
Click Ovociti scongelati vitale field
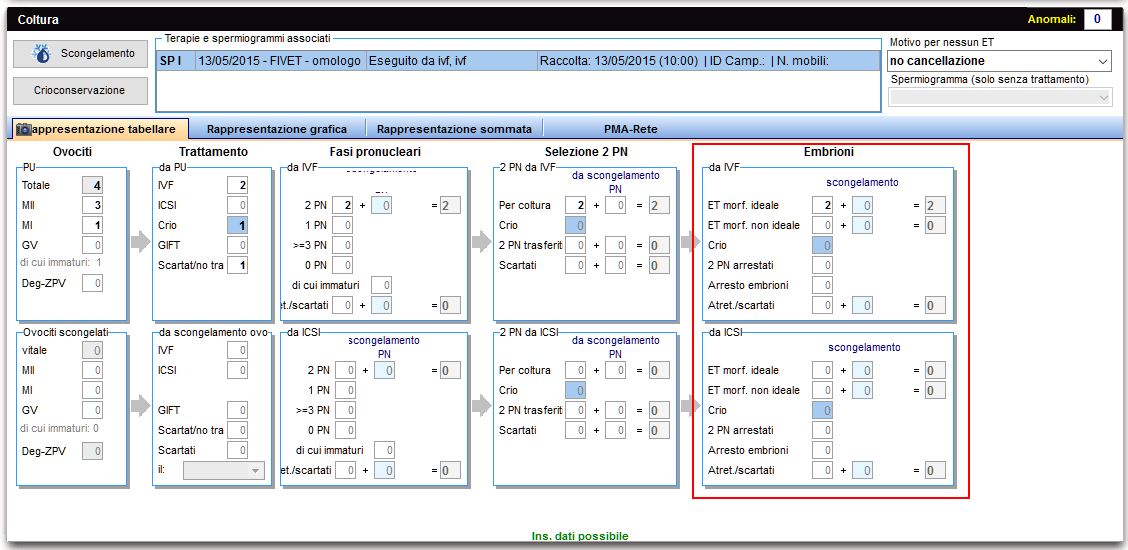(94, 351)
